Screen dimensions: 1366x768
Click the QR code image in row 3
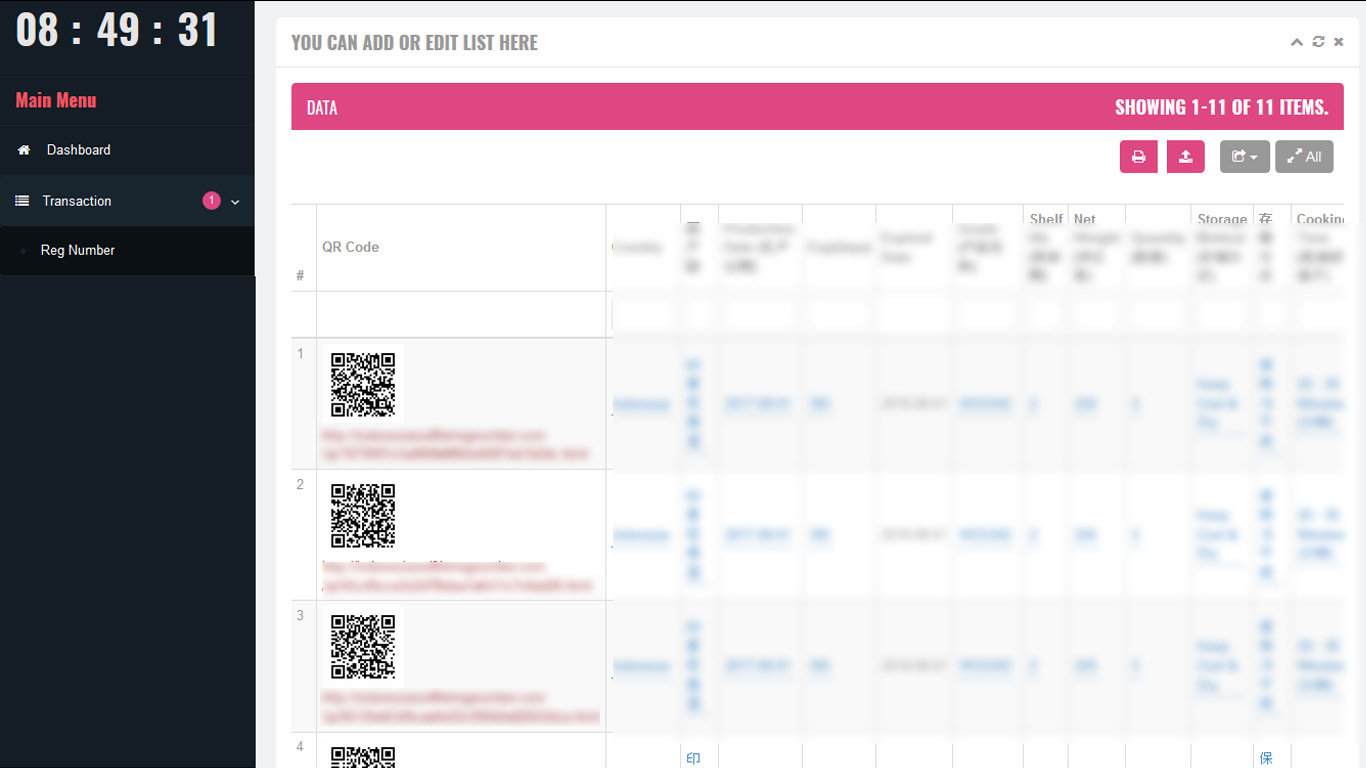(363, 647)
